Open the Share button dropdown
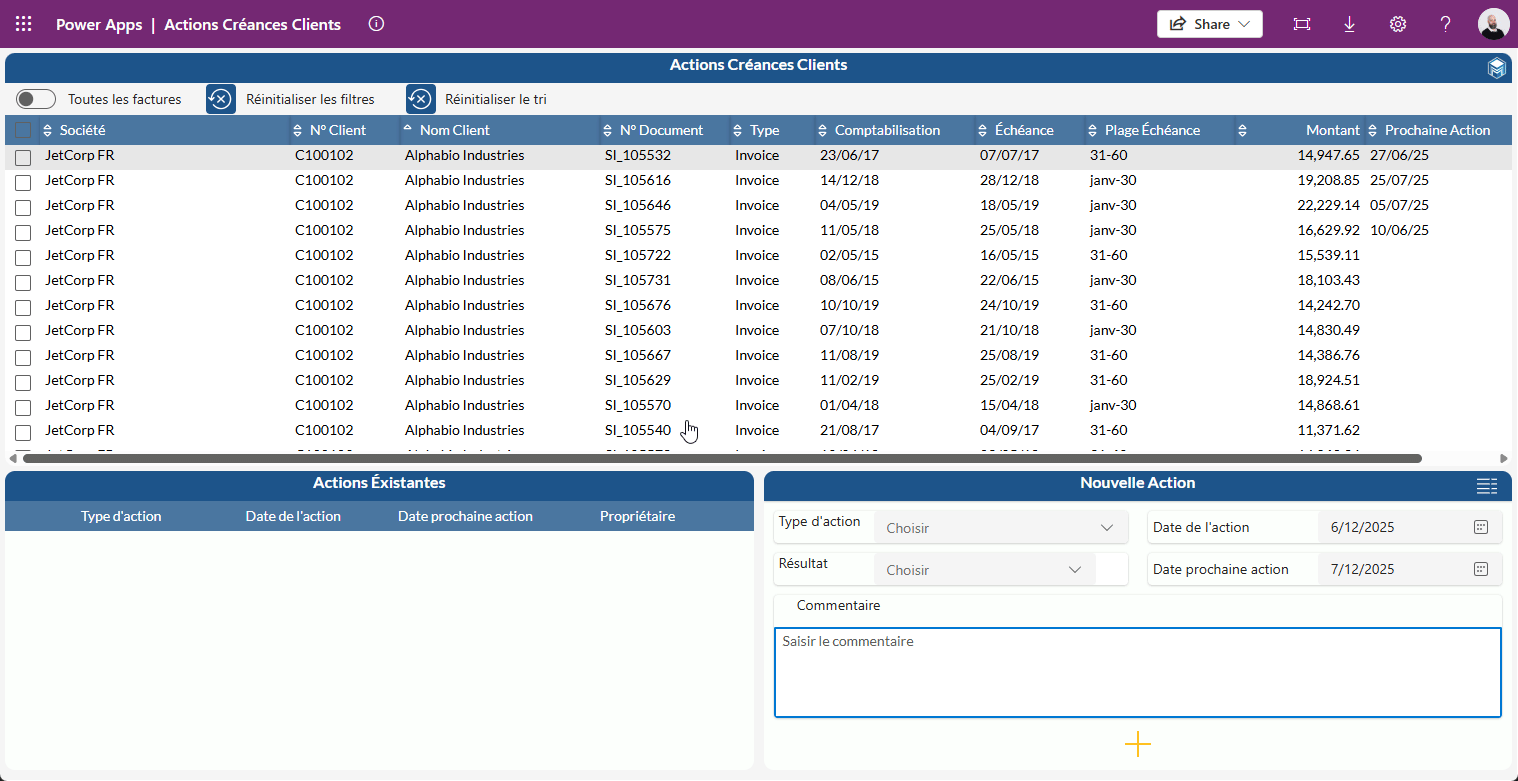The width and height of the screenshot is (1518, 781). 1210,24
